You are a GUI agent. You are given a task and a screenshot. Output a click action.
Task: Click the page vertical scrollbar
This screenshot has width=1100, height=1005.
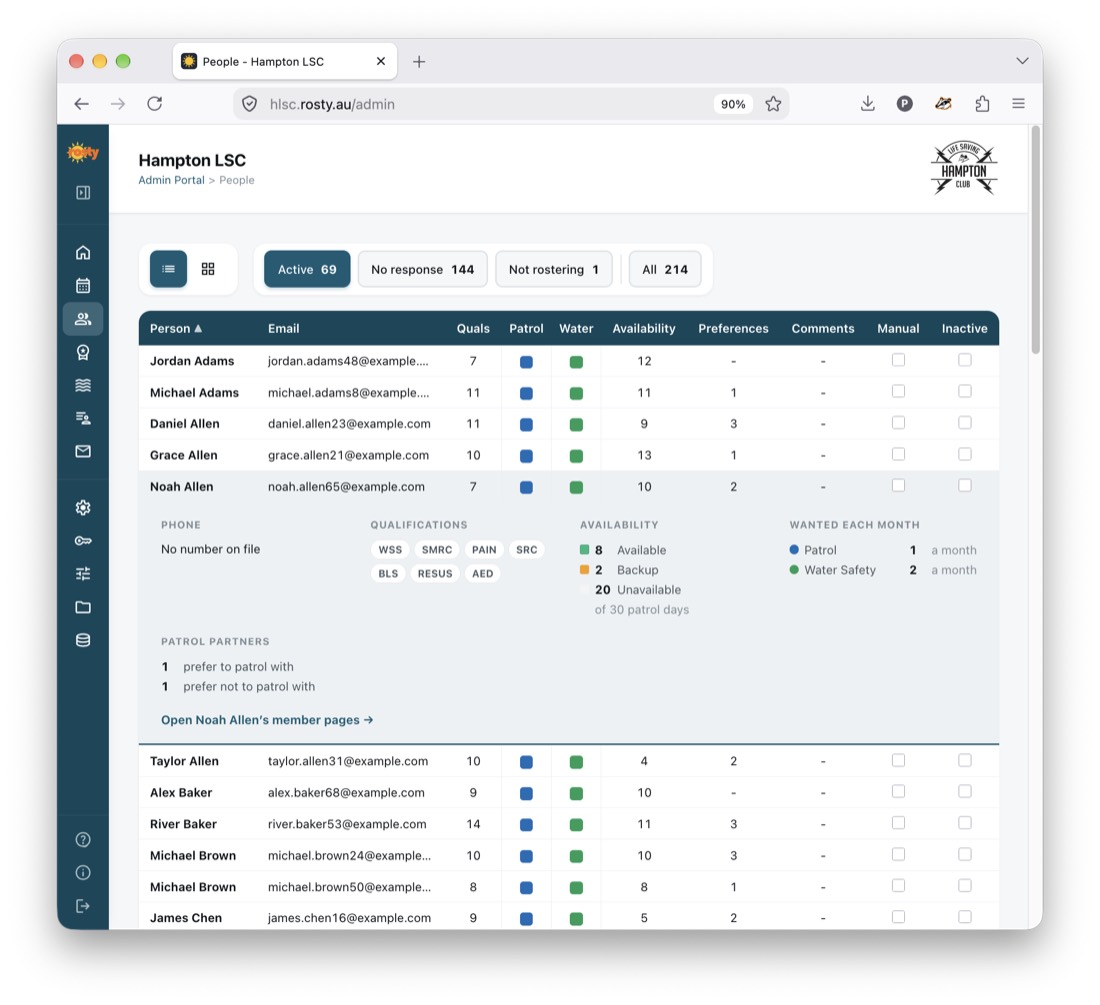click(x=1035, y=240)
